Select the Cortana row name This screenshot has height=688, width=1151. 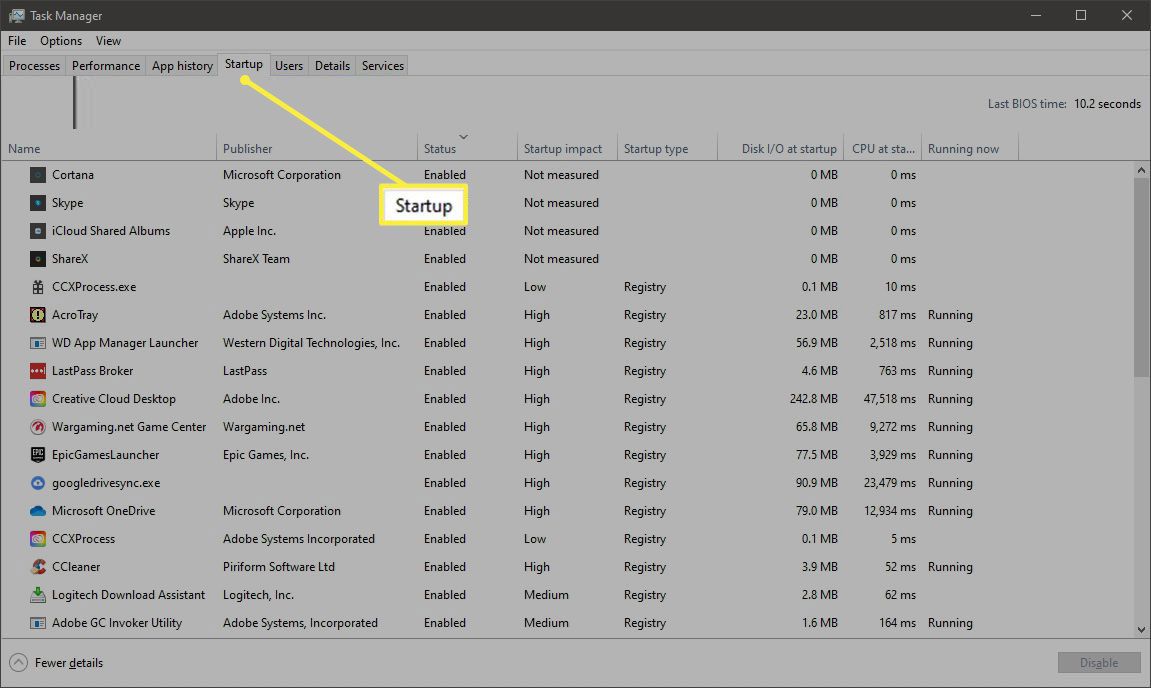73,175
